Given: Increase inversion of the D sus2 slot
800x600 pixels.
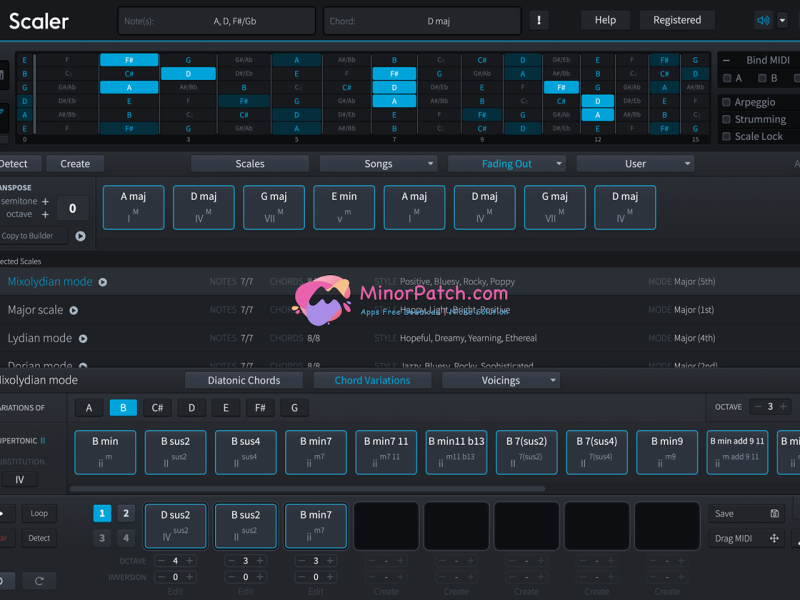Looking at the screenshot, I should pyautogui.click(x=190, y=577).
